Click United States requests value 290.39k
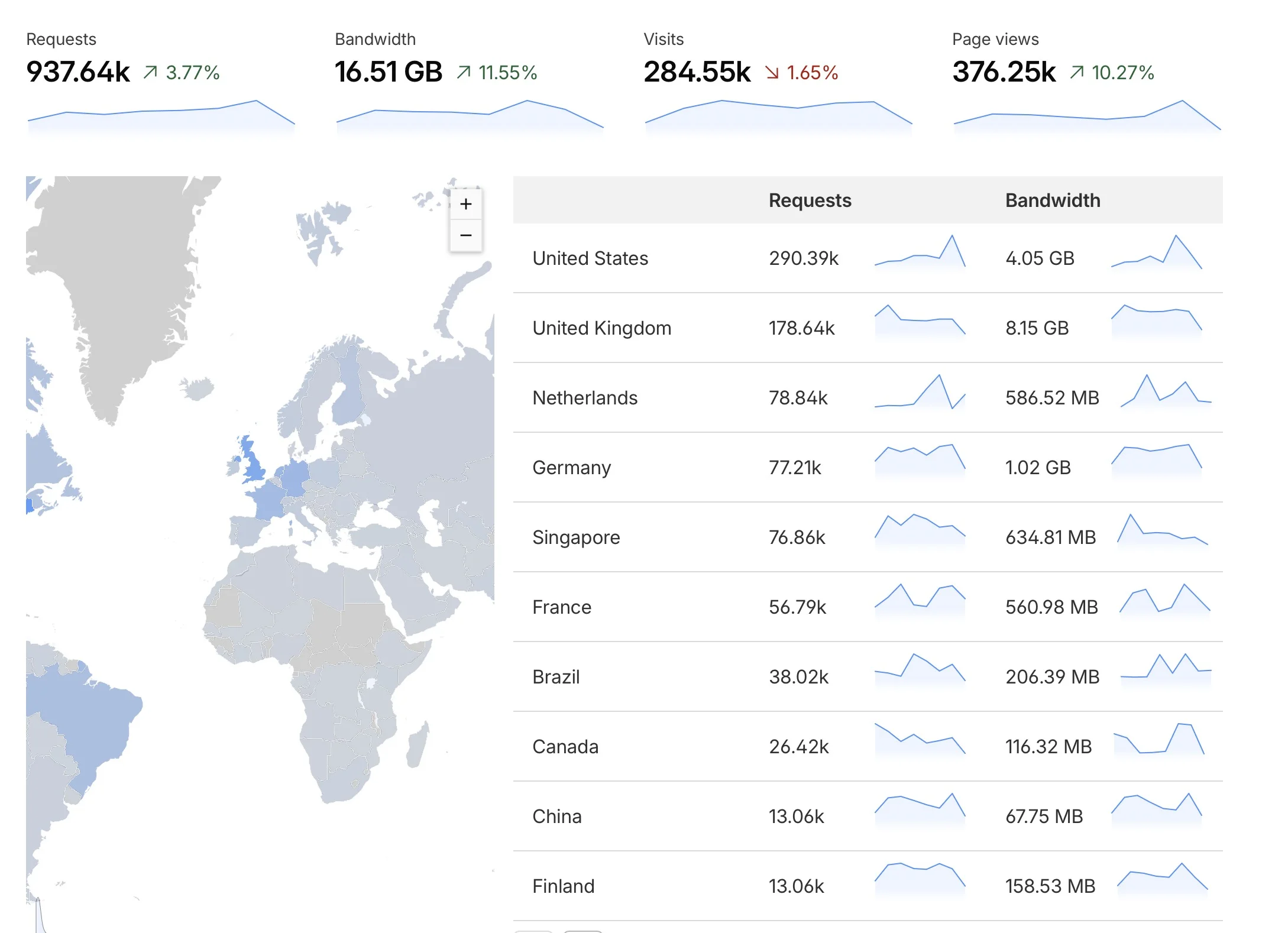 (x=804, y=258)
